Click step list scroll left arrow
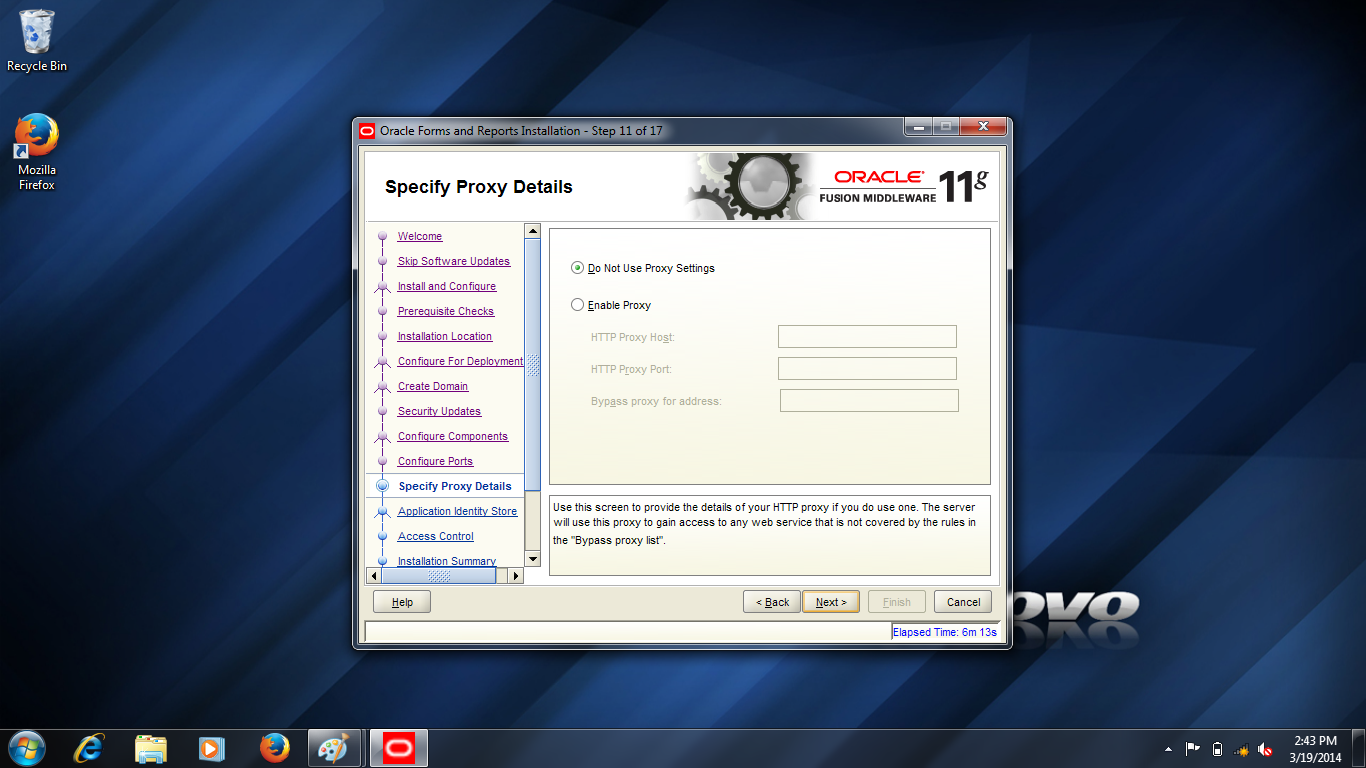 pyautogui.click(x=375, y=576)
